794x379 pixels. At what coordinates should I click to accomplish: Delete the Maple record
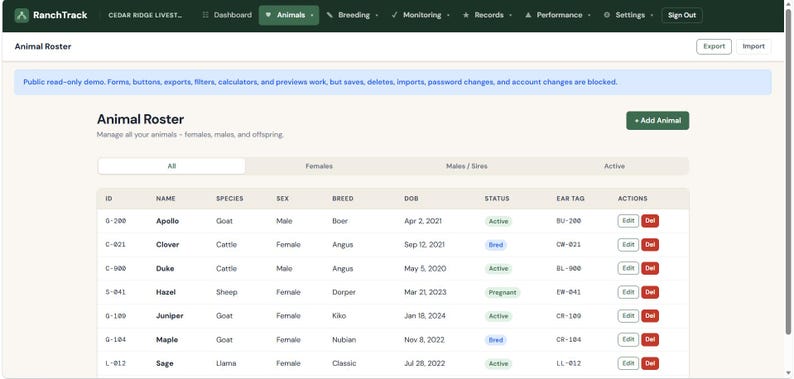650,340
